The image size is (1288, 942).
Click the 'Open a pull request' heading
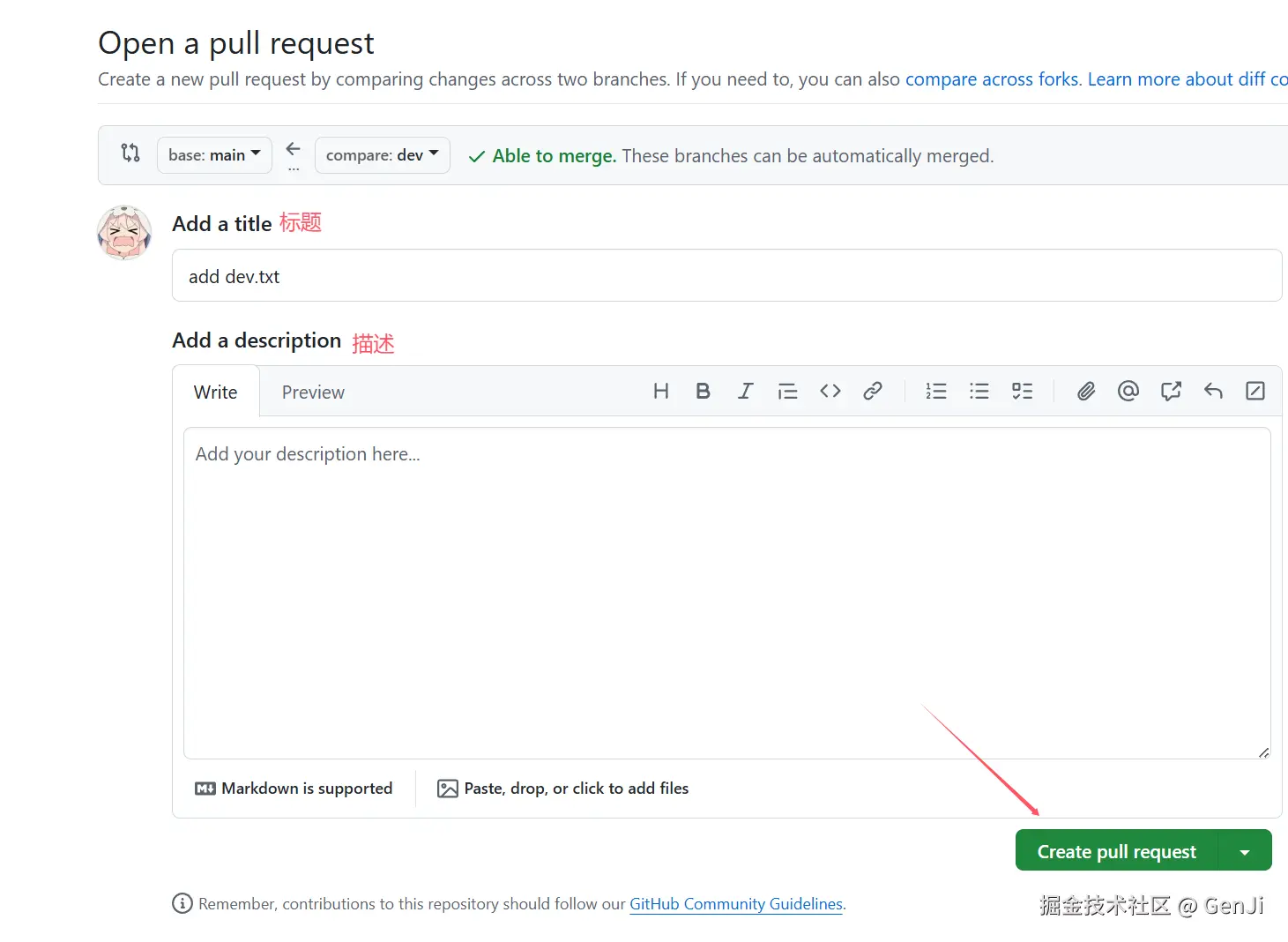pyautogui.click(x=236, y=43)
